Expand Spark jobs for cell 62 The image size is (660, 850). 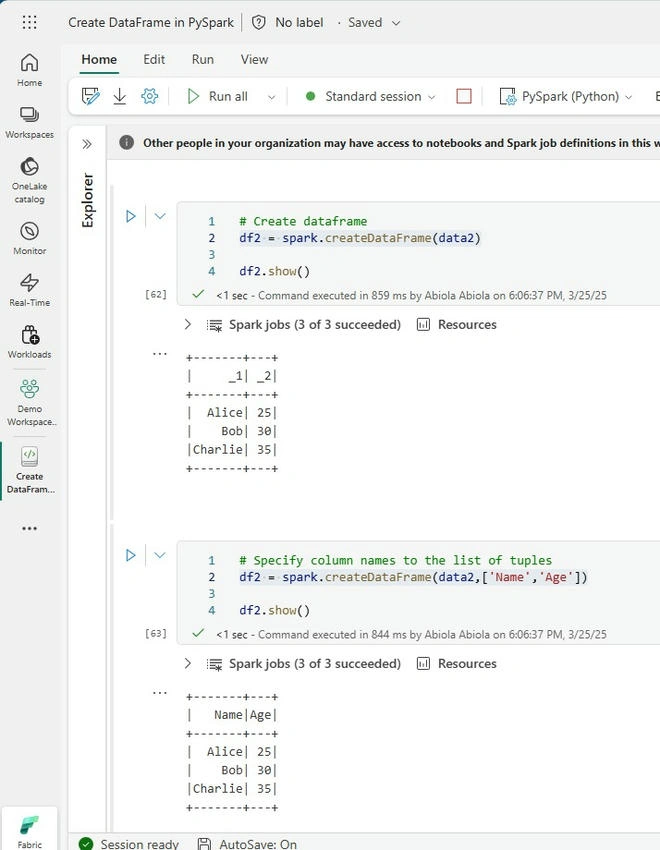tap(187, 325)
